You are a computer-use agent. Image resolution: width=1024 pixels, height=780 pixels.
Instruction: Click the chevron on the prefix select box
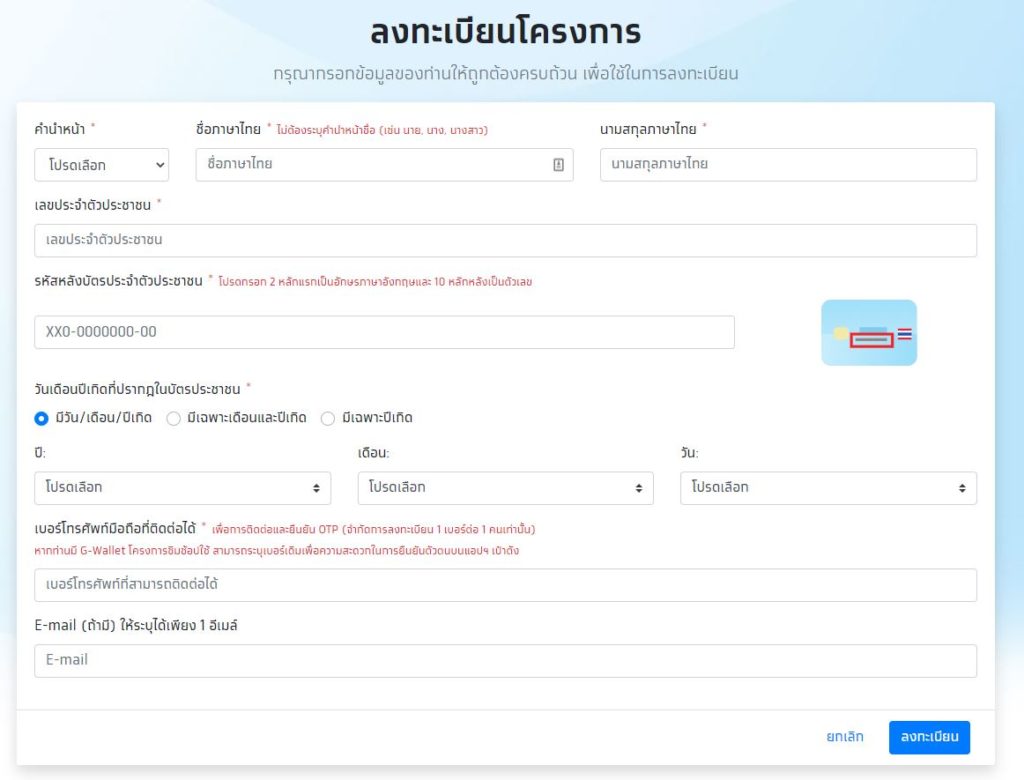pyautogui.click(x=159, y=165)
